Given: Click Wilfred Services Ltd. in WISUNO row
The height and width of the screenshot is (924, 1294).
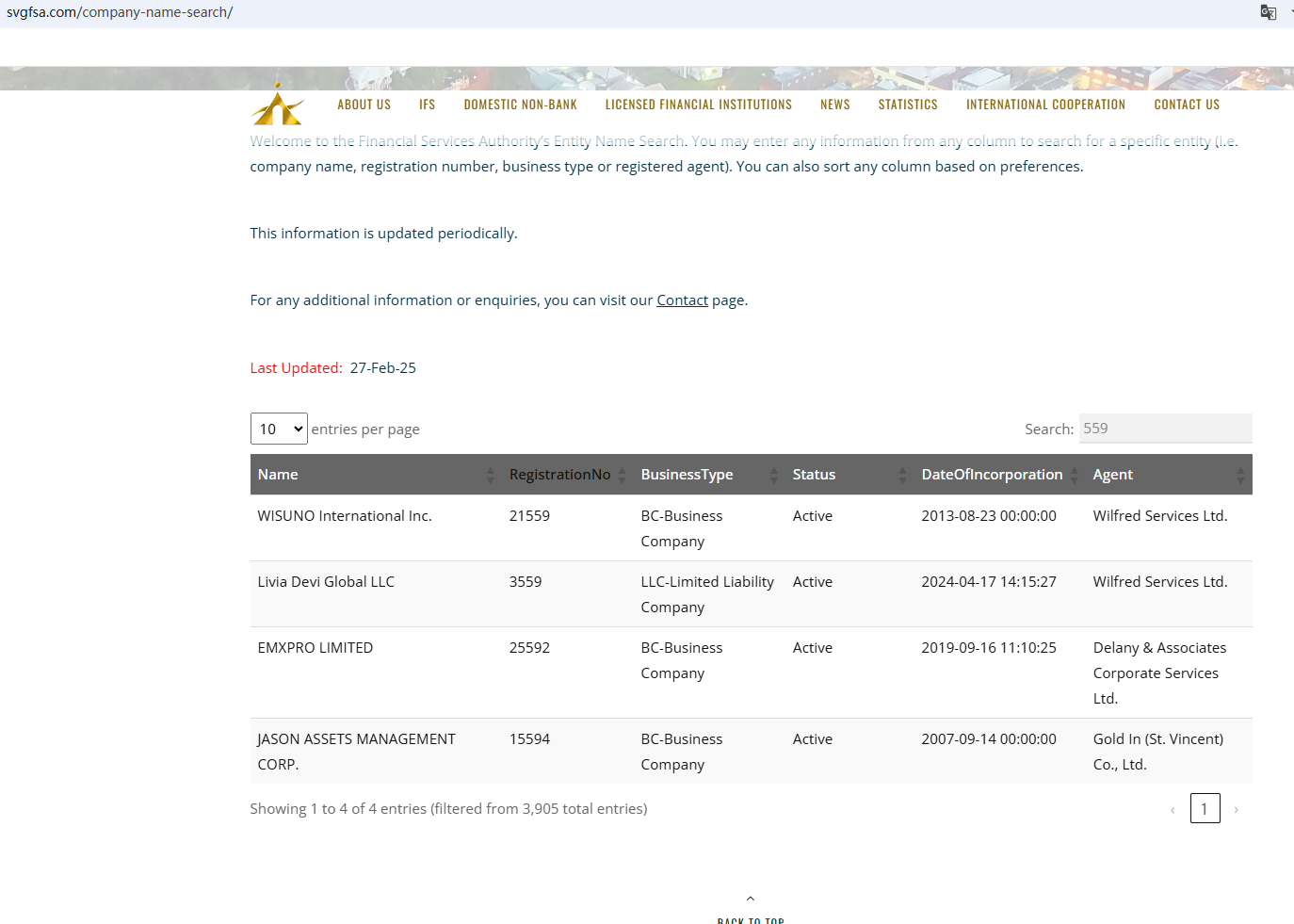Looking at the screenshot, I should tap(1160, 516).
